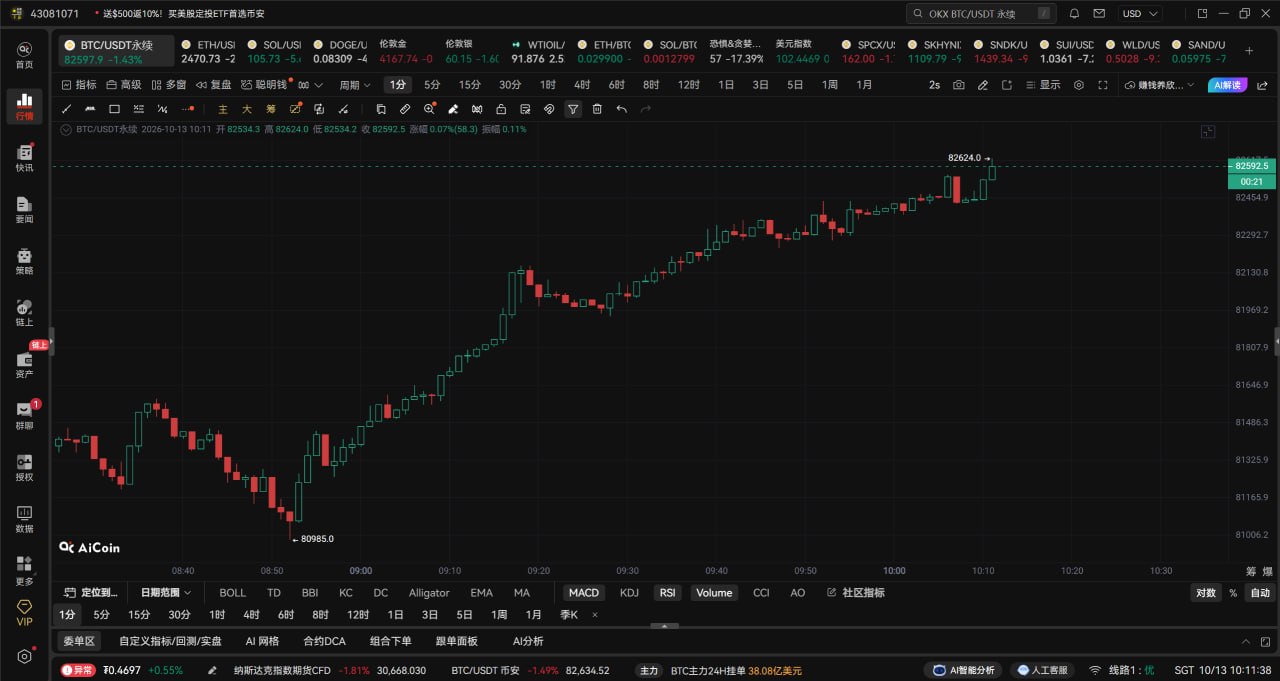Open chart settings hexagon icon
The width and height of the screenshot is (1280, 681).
[x=1079, y=85]
